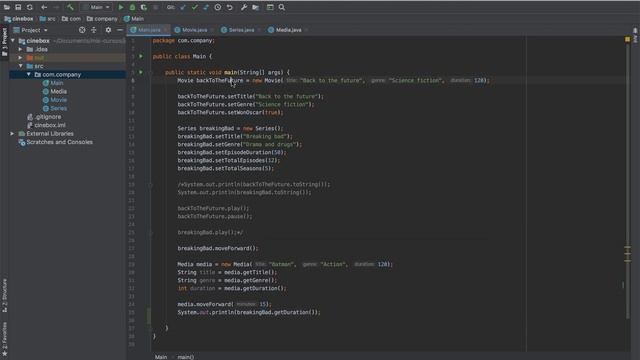This screenshot has width=640, height=360.
Task: Close the Movie.java tab
Action: [x=212, y=30]
